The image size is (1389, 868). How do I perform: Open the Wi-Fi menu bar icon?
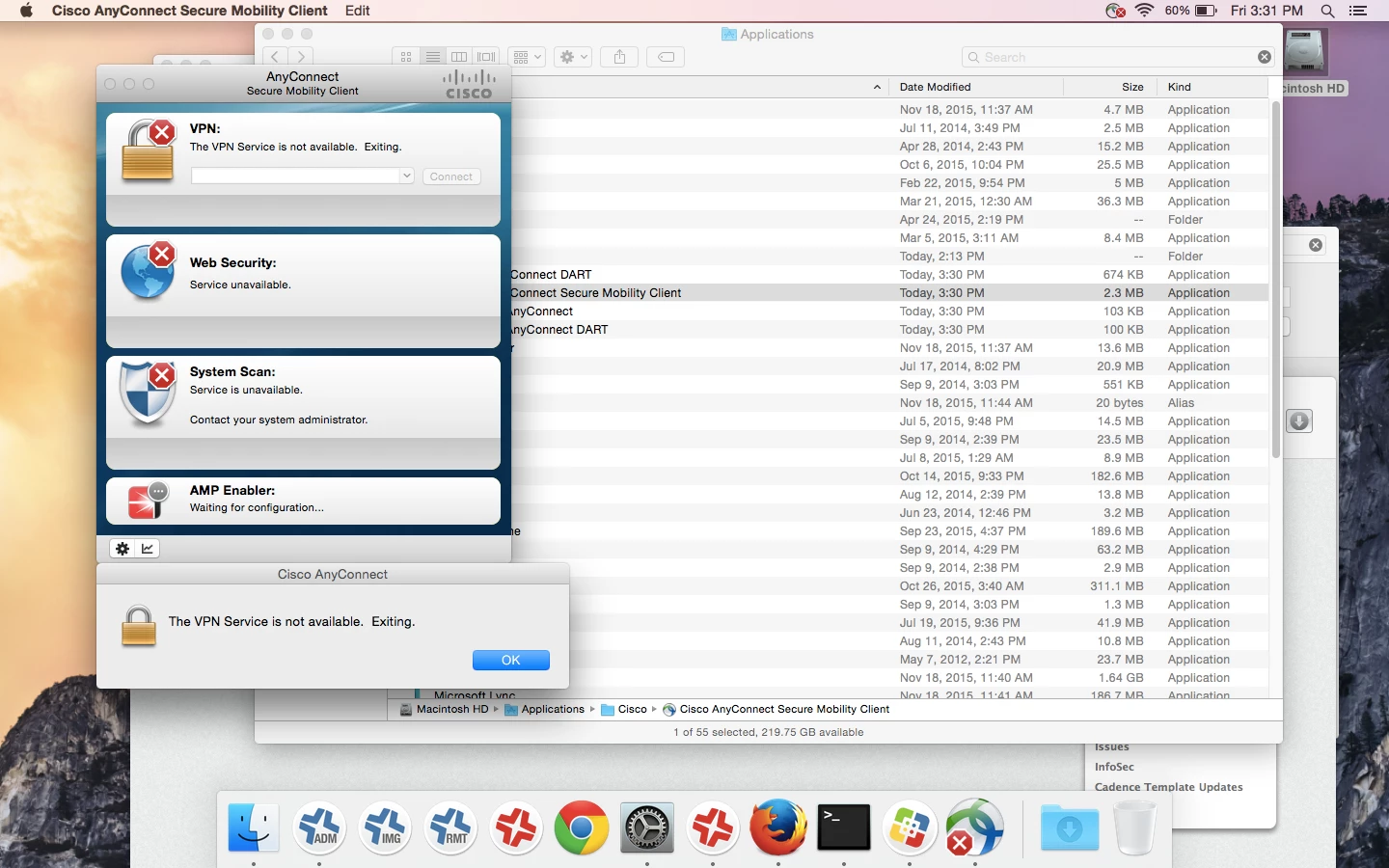(1145, 11)
